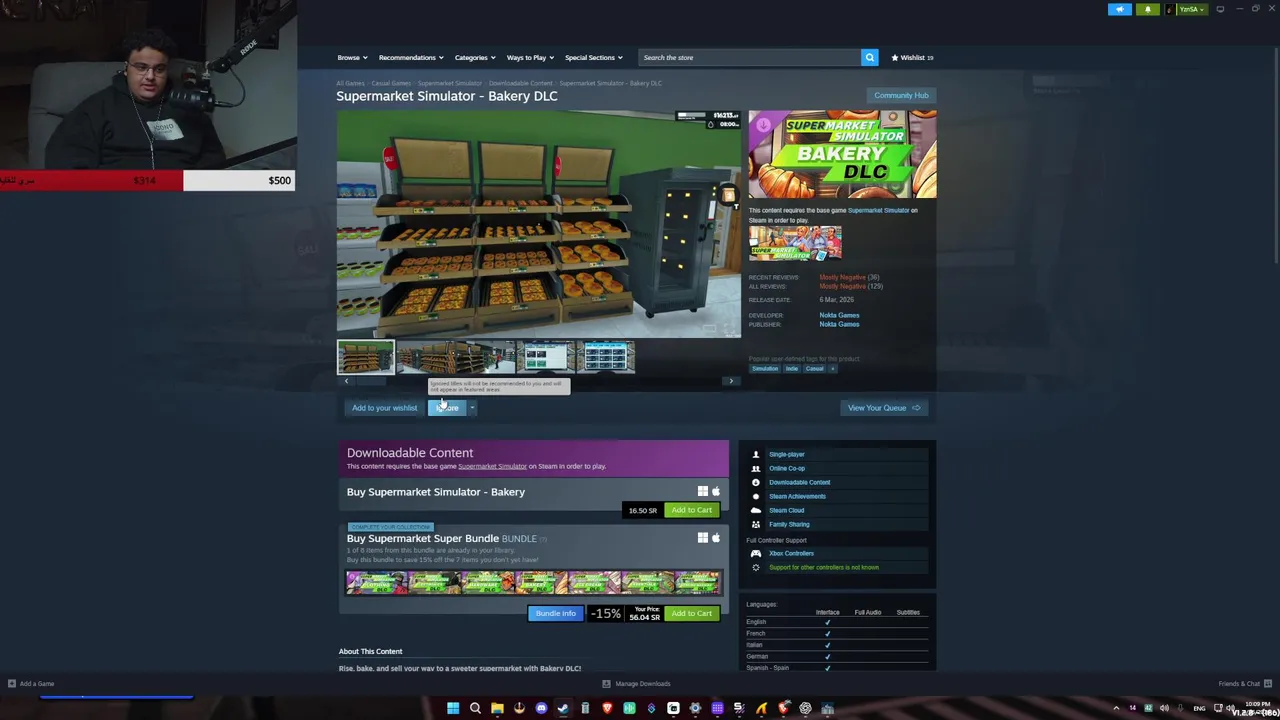Viewport: 1280px width, 720px height.
Task: Expand the Ignore options dropdown arrow
Action: [x=472, y=407]
